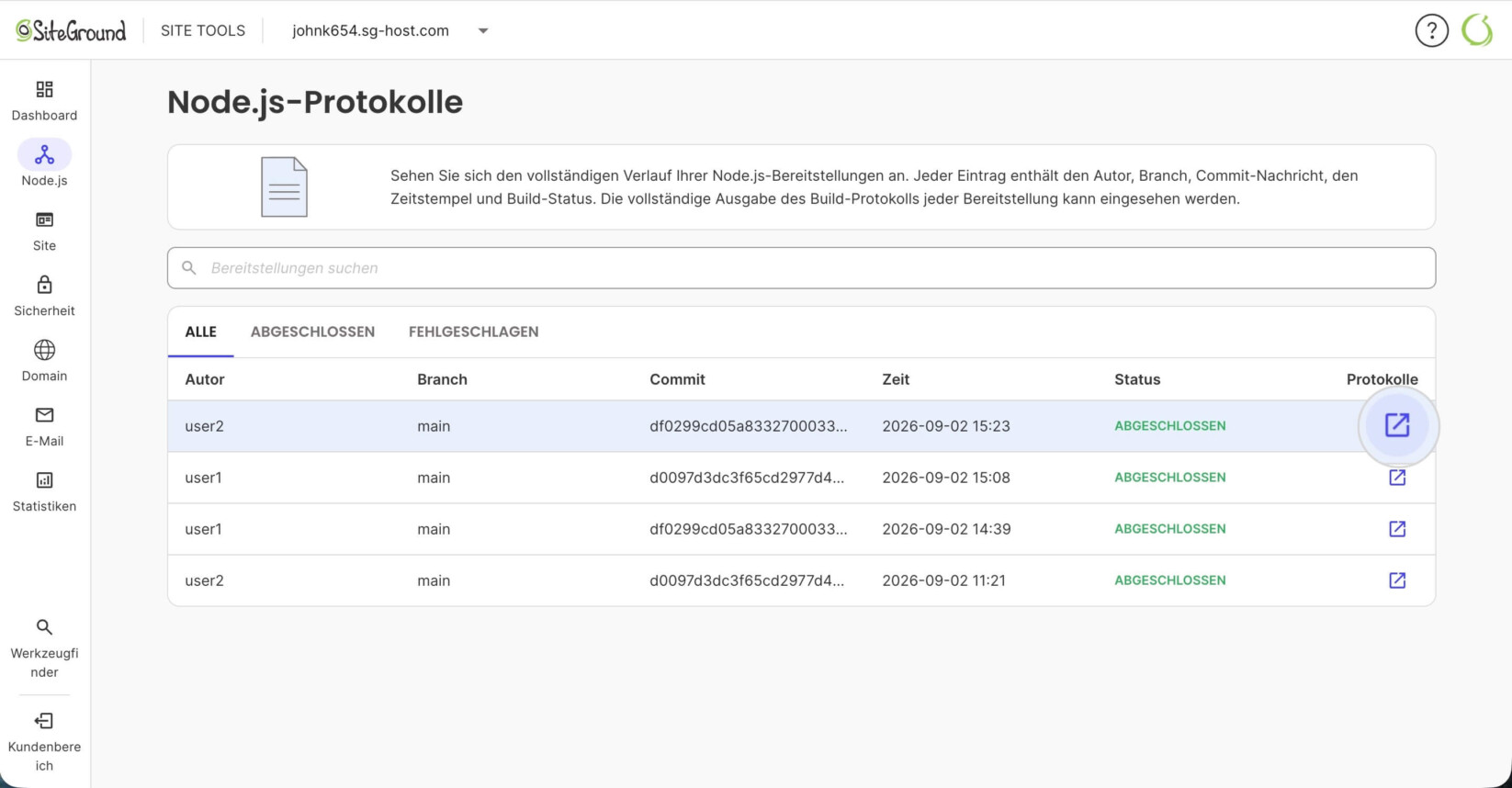Click commit hash in the 15:23 row
This screenshot has width=1512, height=788.
pyautogui.click(x=748, y=426)
